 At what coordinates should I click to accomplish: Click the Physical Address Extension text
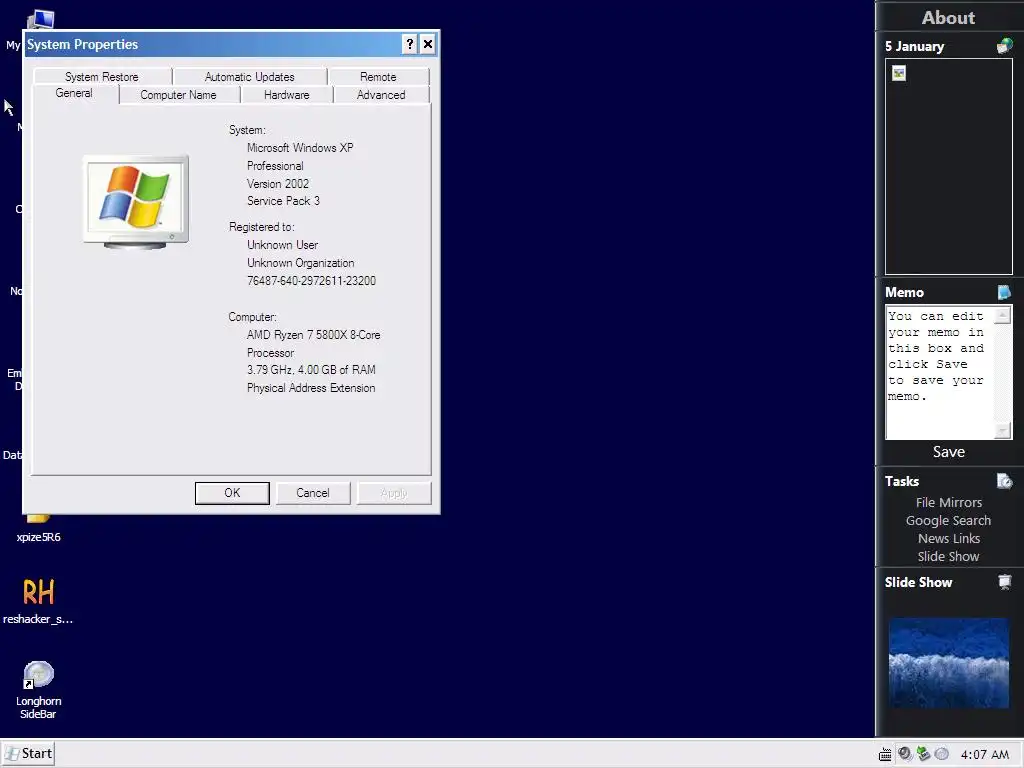pos(311,388)
